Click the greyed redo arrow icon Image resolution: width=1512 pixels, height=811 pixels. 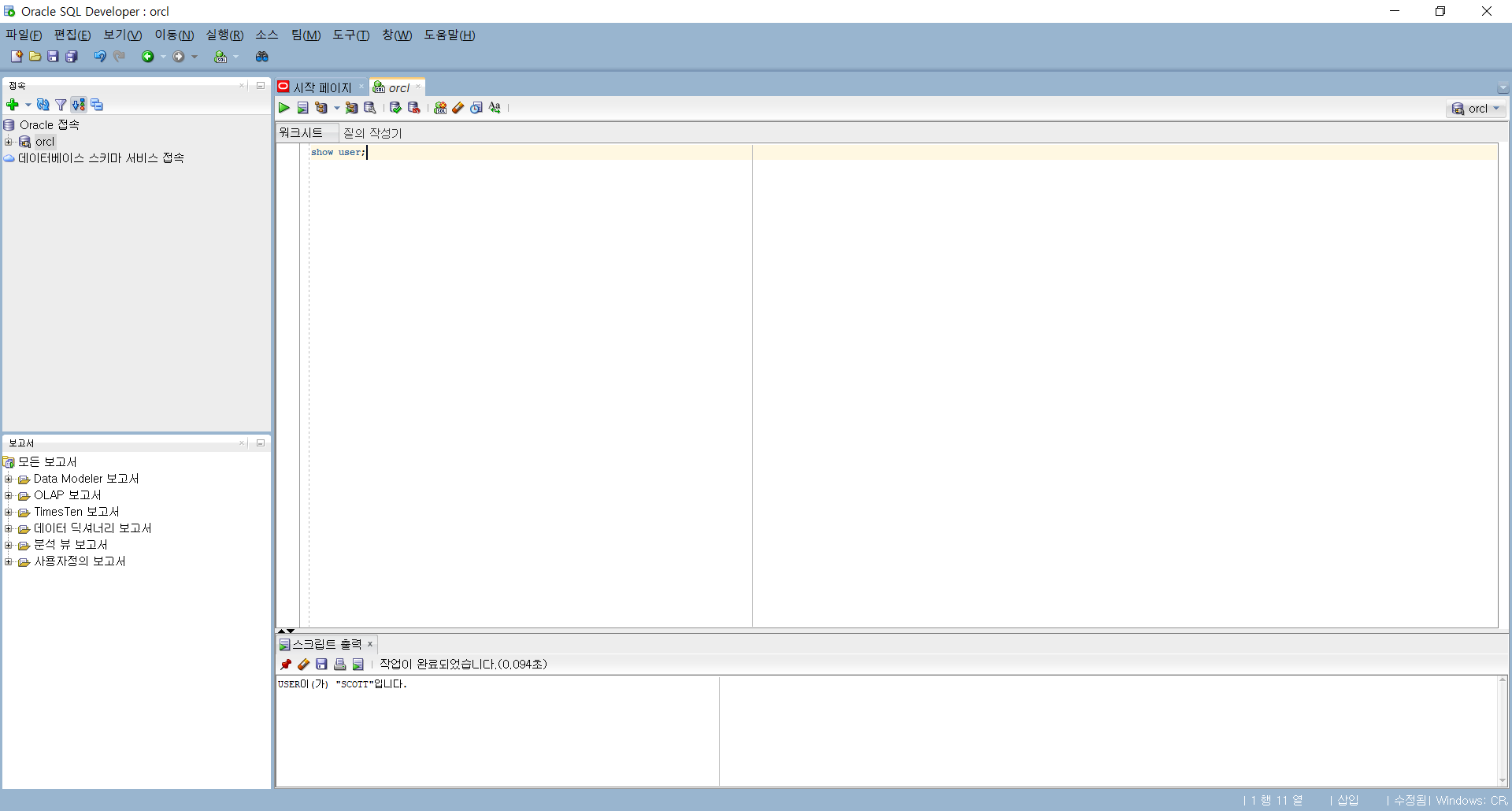pyautogui.click(x=120, y=57)
